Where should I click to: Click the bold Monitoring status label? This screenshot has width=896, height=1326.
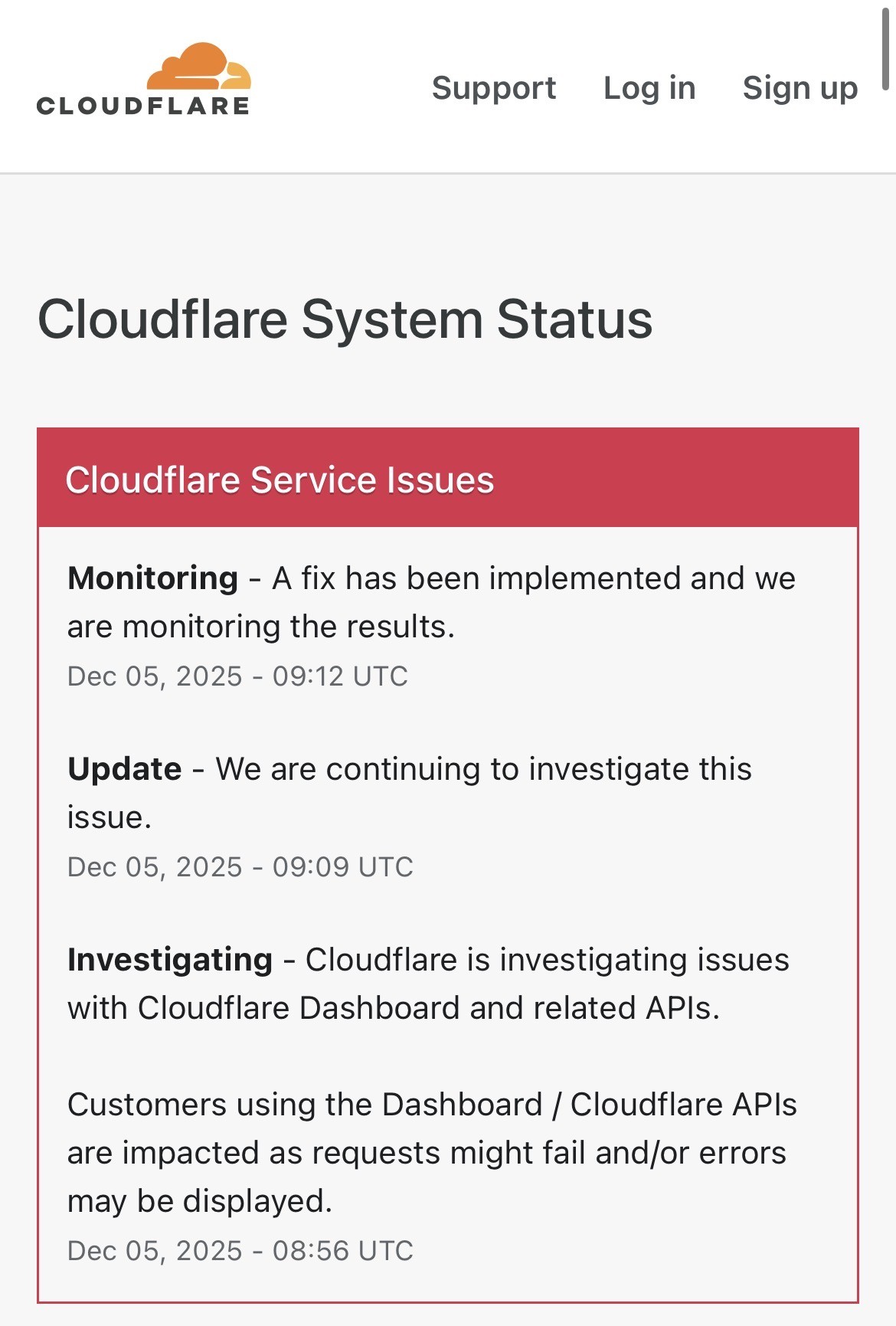153,578
